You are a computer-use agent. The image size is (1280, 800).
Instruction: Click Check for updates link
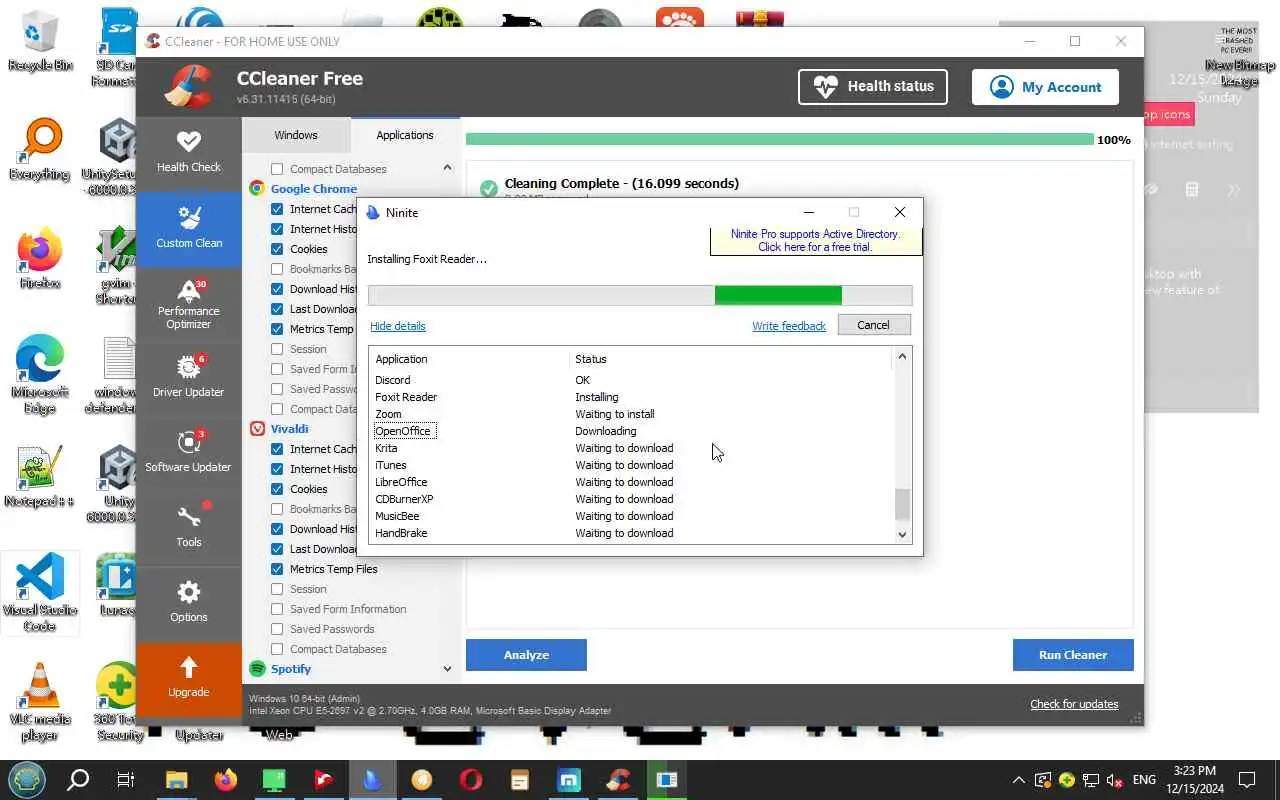[1074, 704]
